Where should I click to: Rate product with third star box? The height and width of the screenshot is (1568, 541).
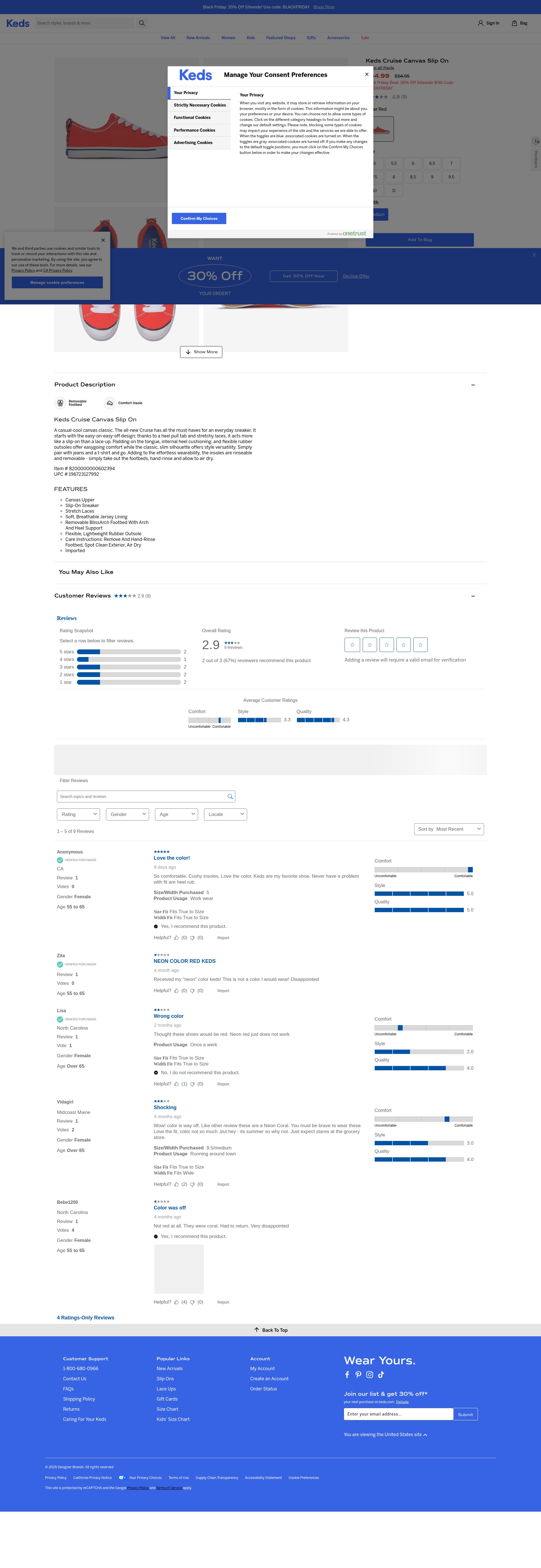tap(386, 645)
